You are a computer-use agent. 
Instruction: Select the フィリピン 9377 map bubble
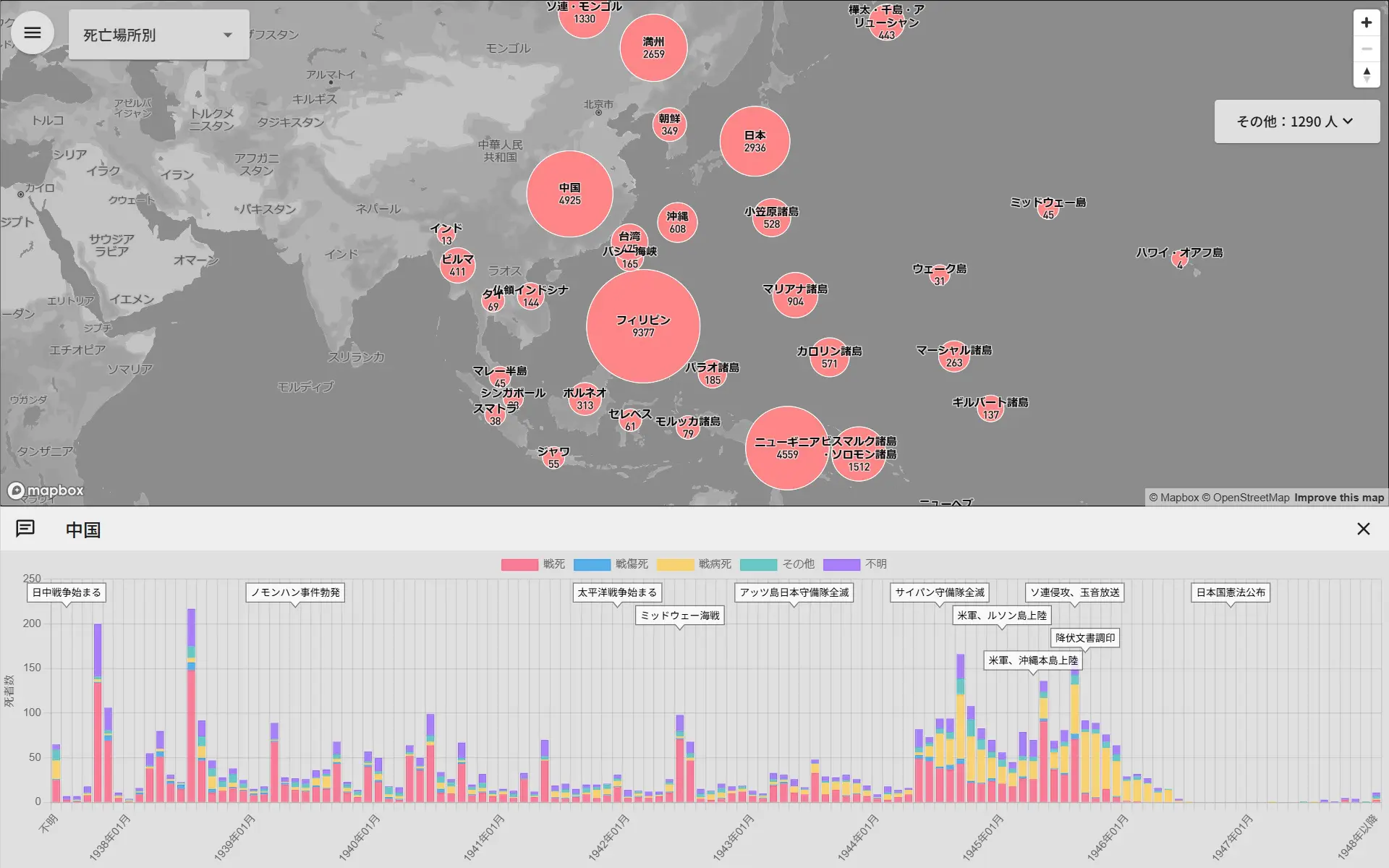[x=642, y=326]
